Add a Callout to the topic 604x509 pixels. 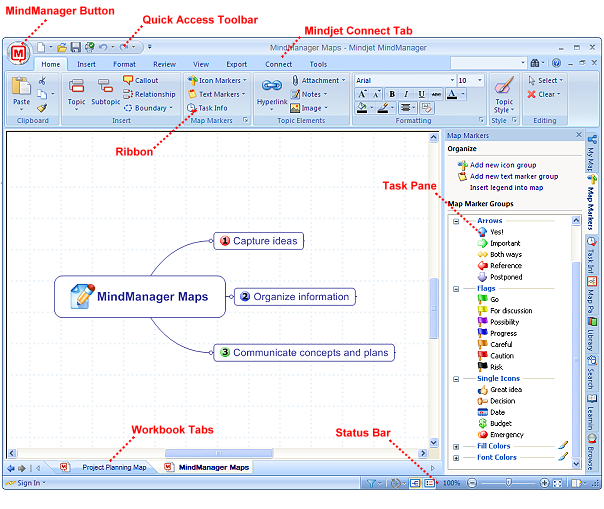click(x=141, y=80)
